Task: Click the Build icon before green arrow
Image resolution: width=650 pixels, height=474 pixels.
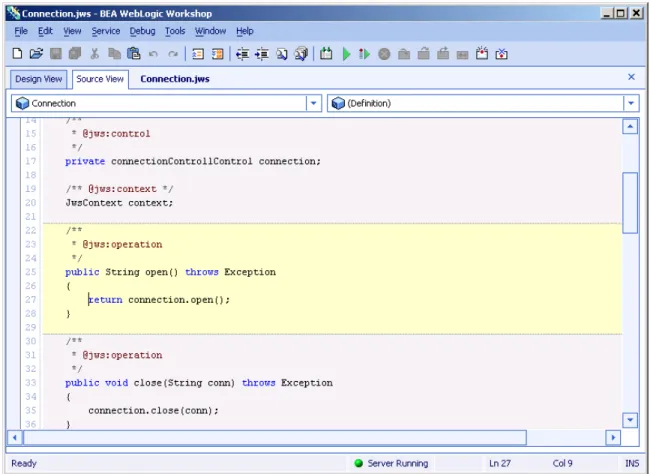Action: coord(326,53)
